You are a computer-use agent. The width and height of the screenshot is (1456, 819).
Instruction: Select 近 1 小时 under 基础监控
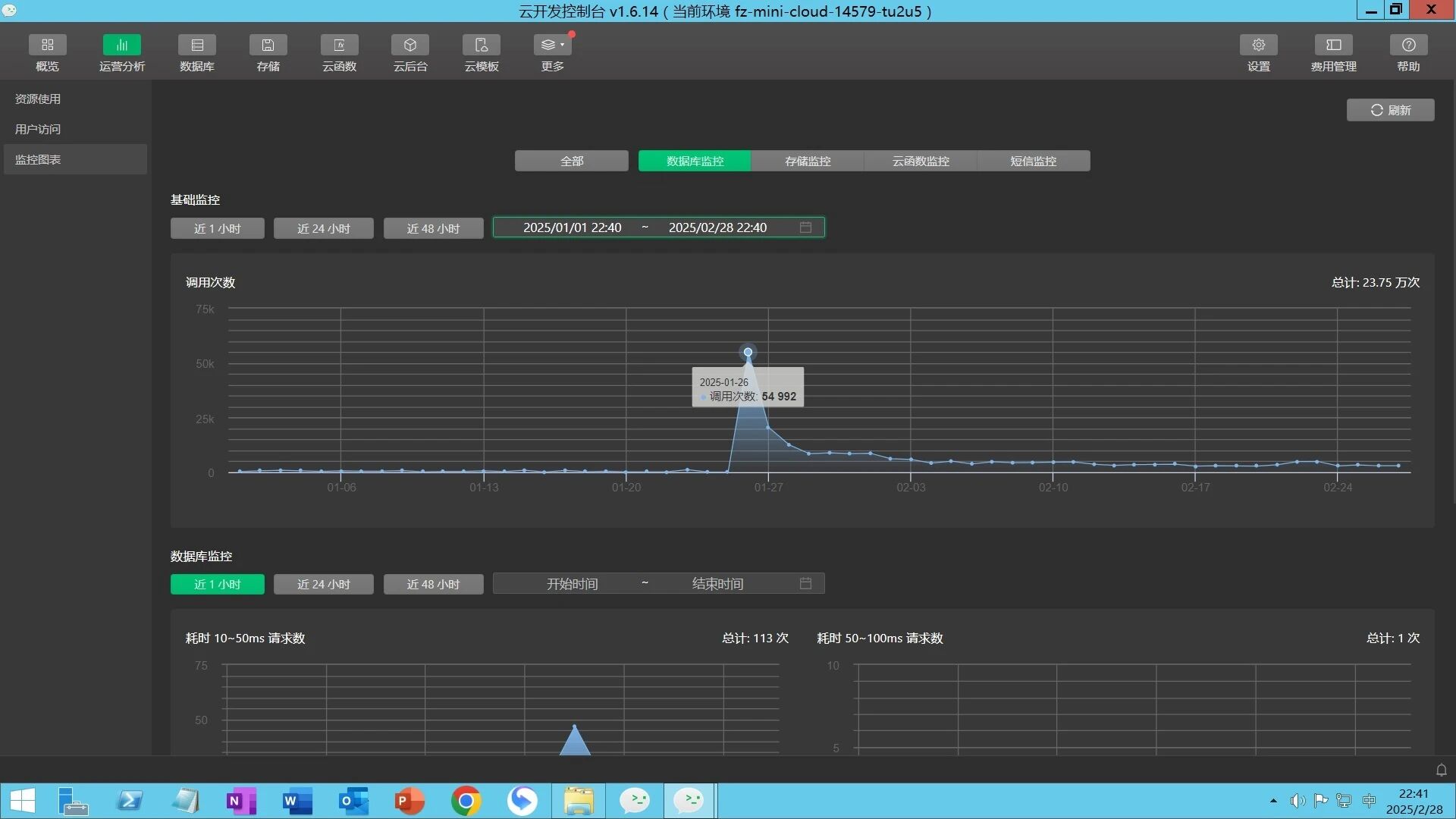[x=217, y=228]
